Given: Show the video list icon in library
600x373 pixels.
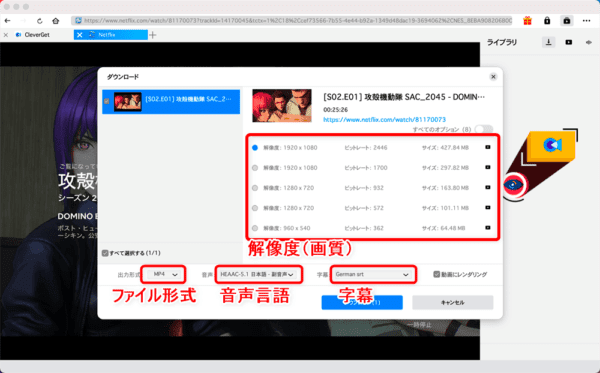Looking at the screenshot, I should (x=569, y=42).
